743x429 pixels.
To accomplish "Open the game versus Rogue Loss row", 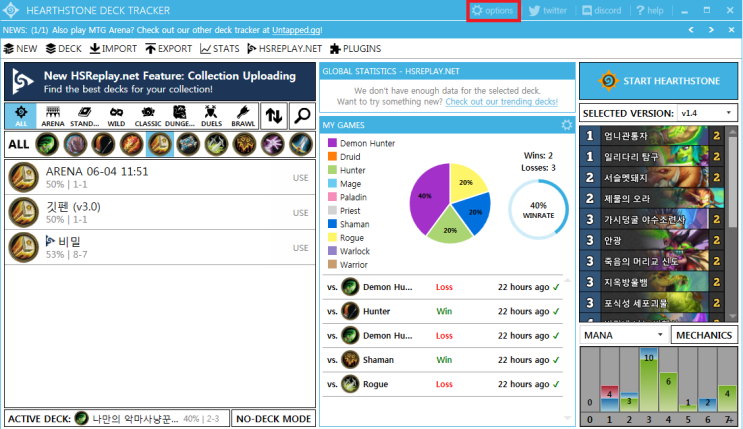I will (443, 384).
